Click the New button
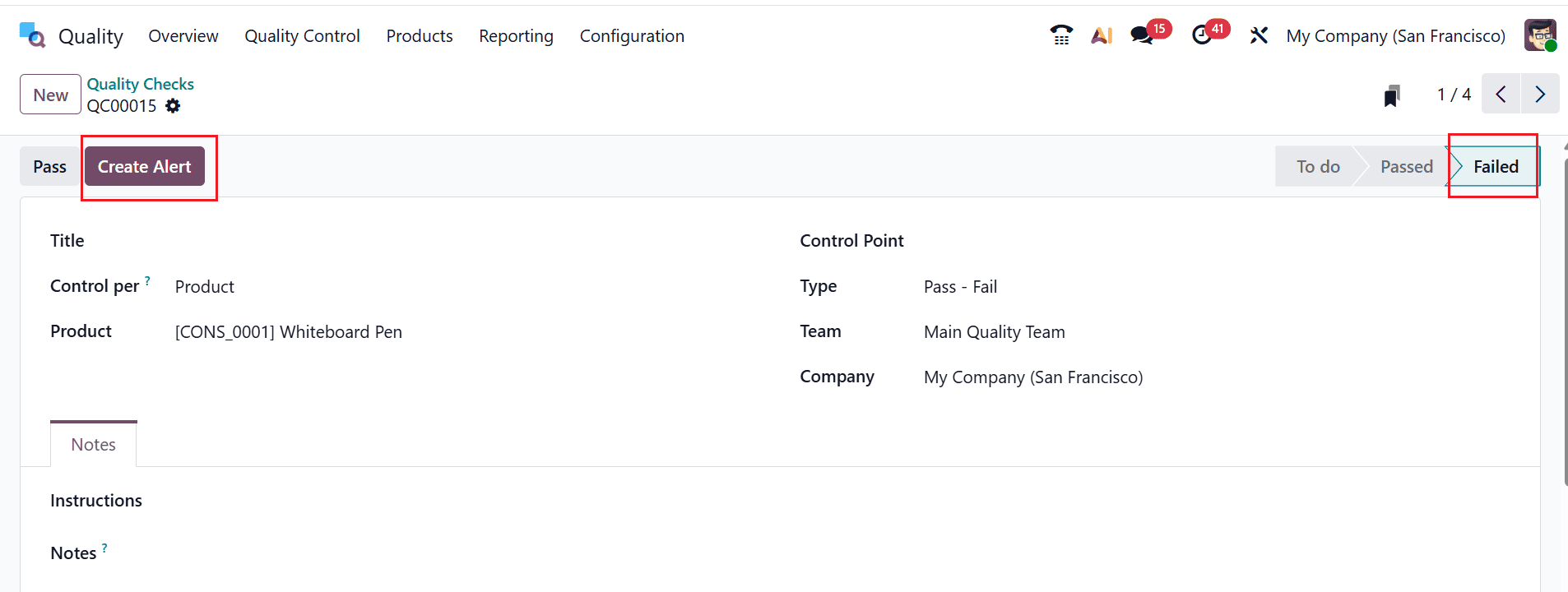The height and width of the screenshot is (592, 1568). [x=50, y=95]
